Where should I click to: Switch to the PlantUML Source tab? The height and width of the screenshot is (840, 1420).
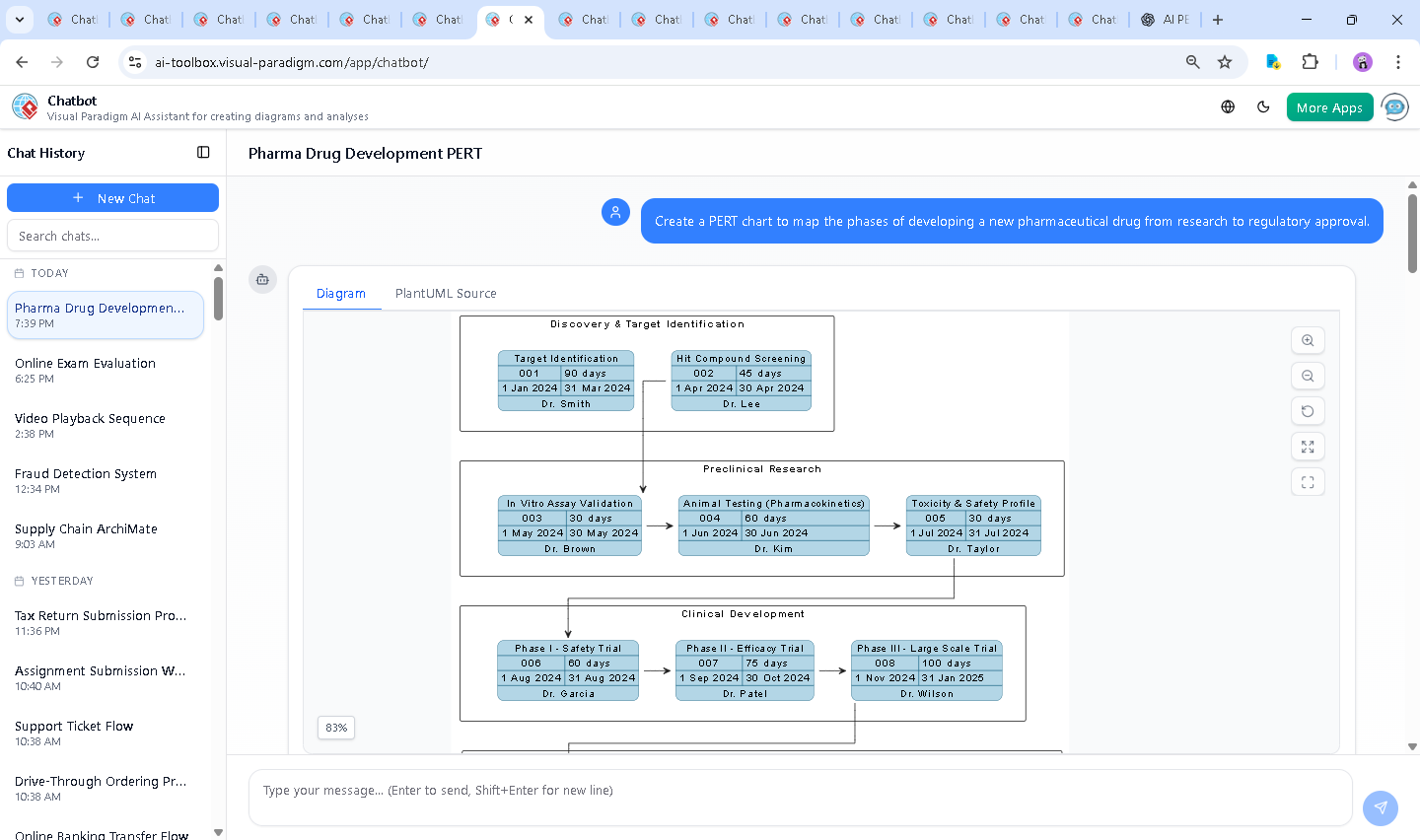point(446,294)
